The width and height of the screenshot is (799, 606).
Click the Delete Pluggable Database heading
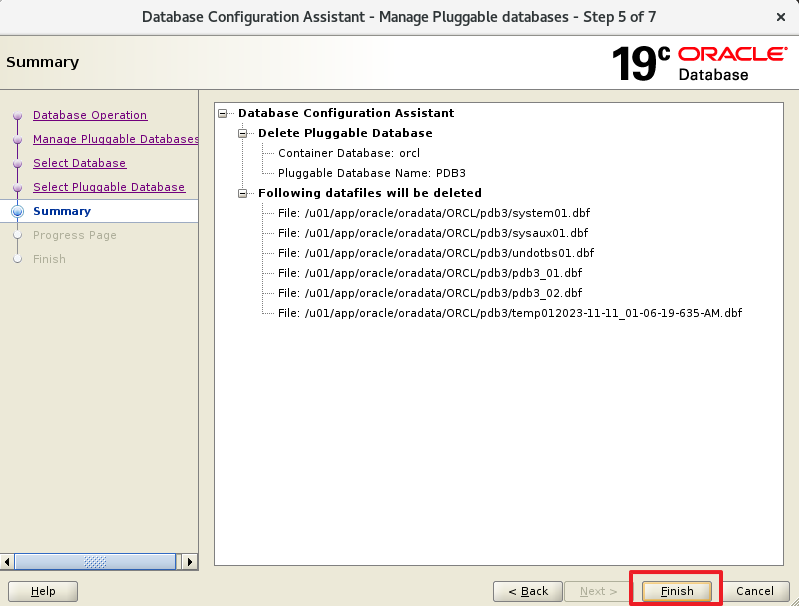pyautogui.click(x=345, y=134)
